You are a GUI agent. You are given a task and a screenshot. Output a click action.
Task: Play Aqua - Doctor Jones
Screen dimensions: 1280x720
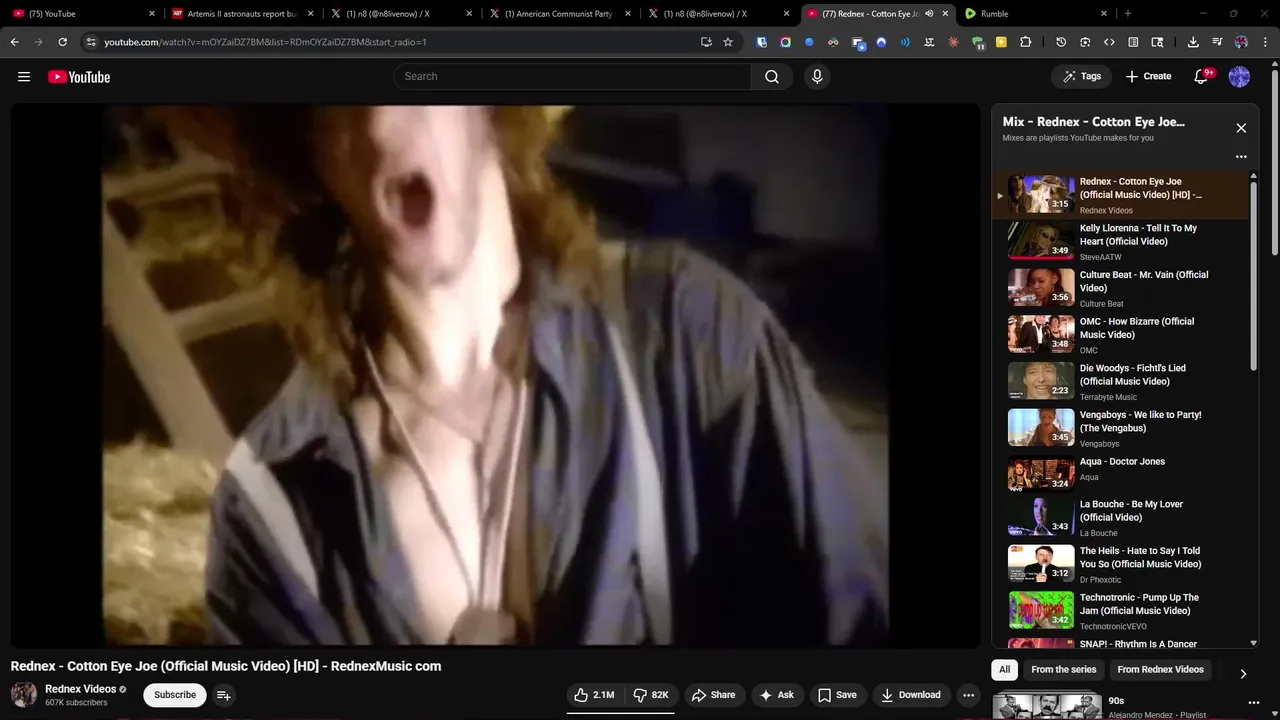click(x=1120, y=475)
